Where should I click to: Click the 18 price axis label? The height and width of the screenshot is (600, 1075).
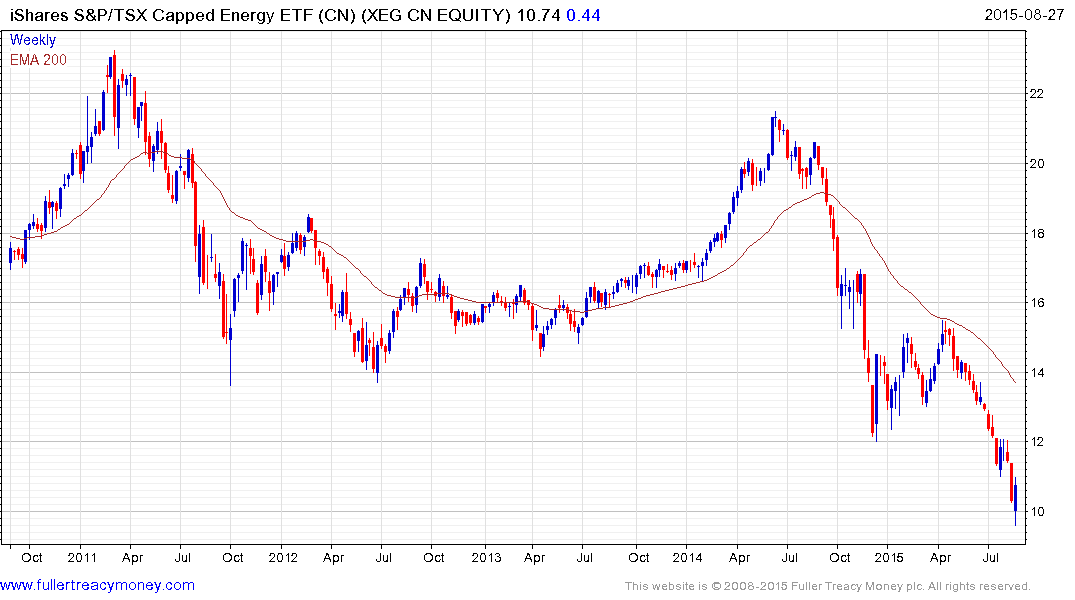pos(1037,233)
